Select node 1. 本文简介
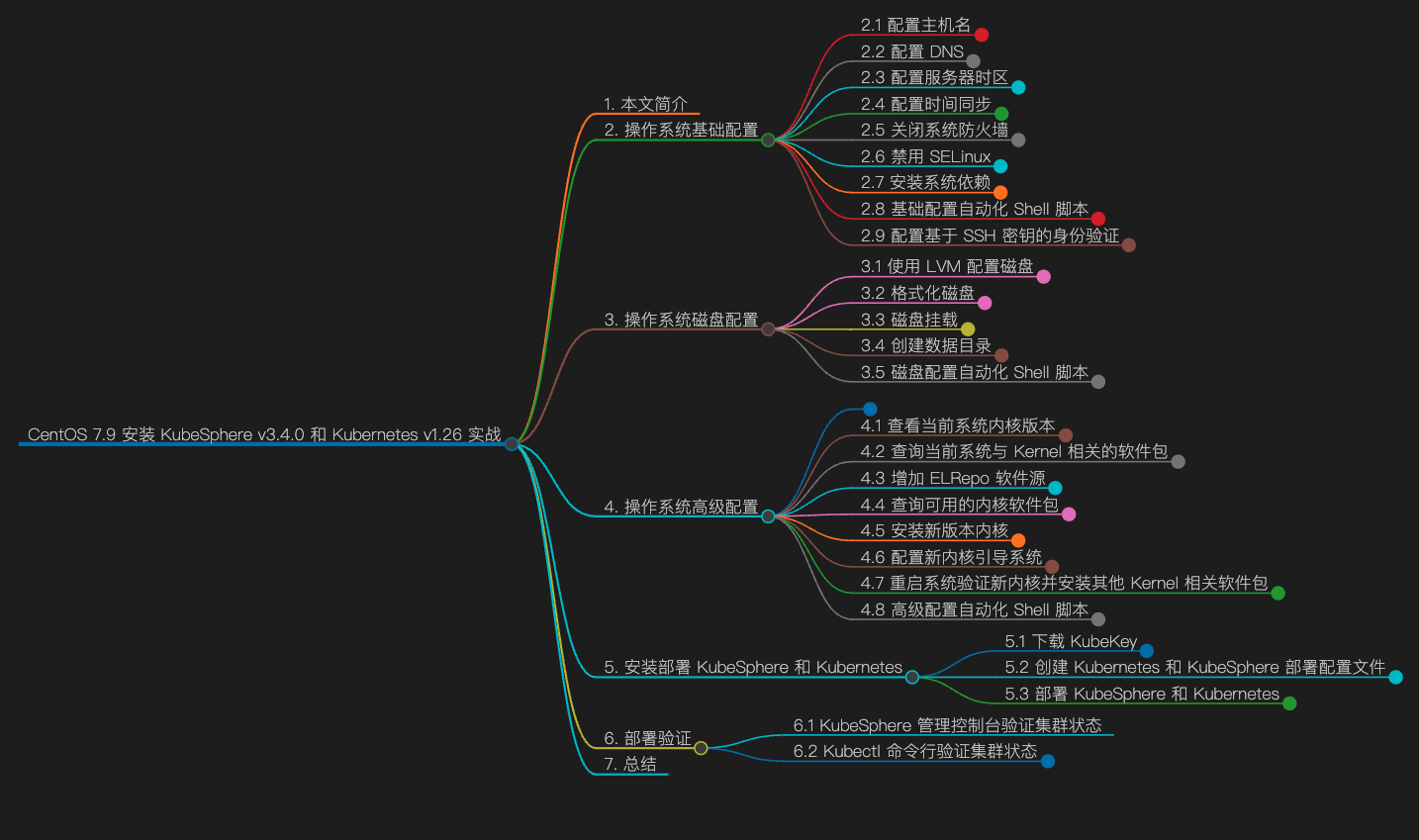Image resolution: width=1419 pixels, height=840 pixels. pos(646,104)
